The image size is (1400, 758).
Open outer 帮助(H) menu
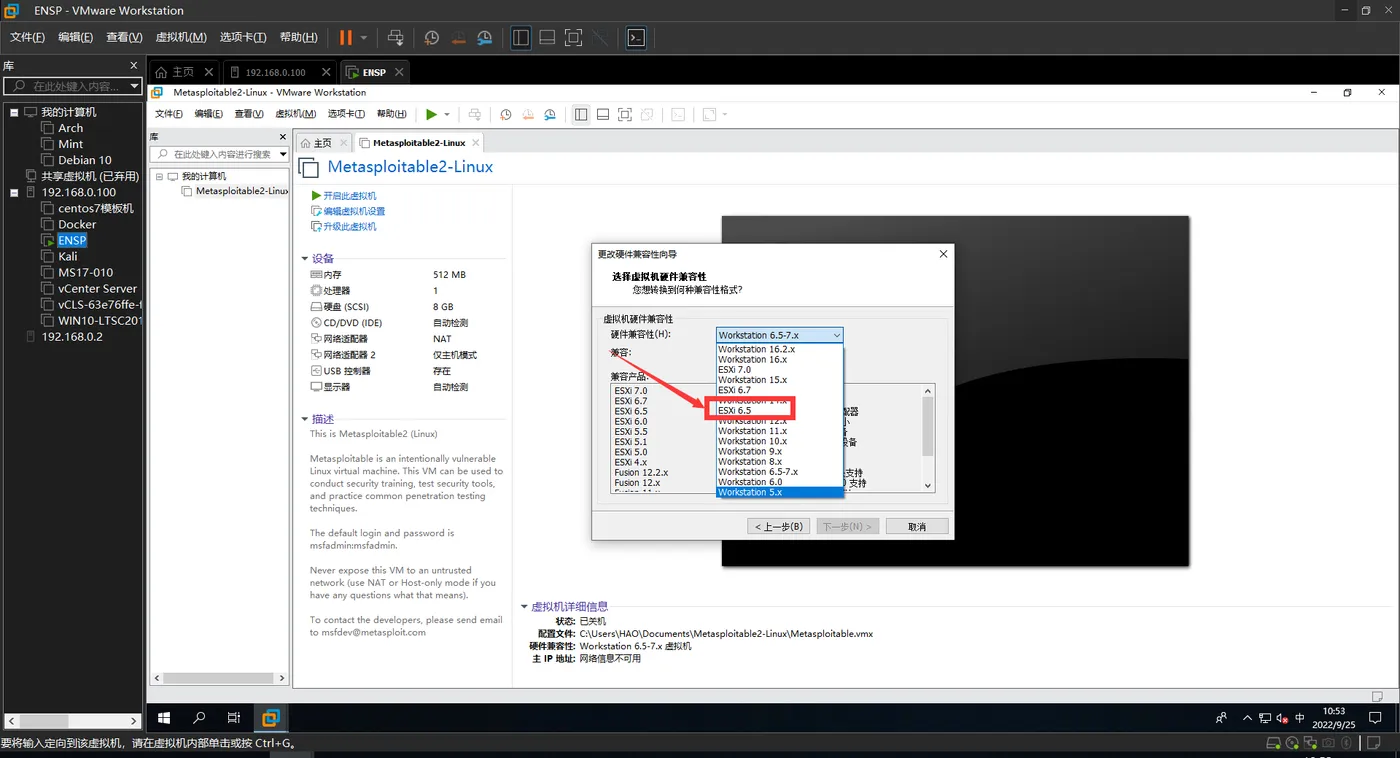click(x=299, y=38)
